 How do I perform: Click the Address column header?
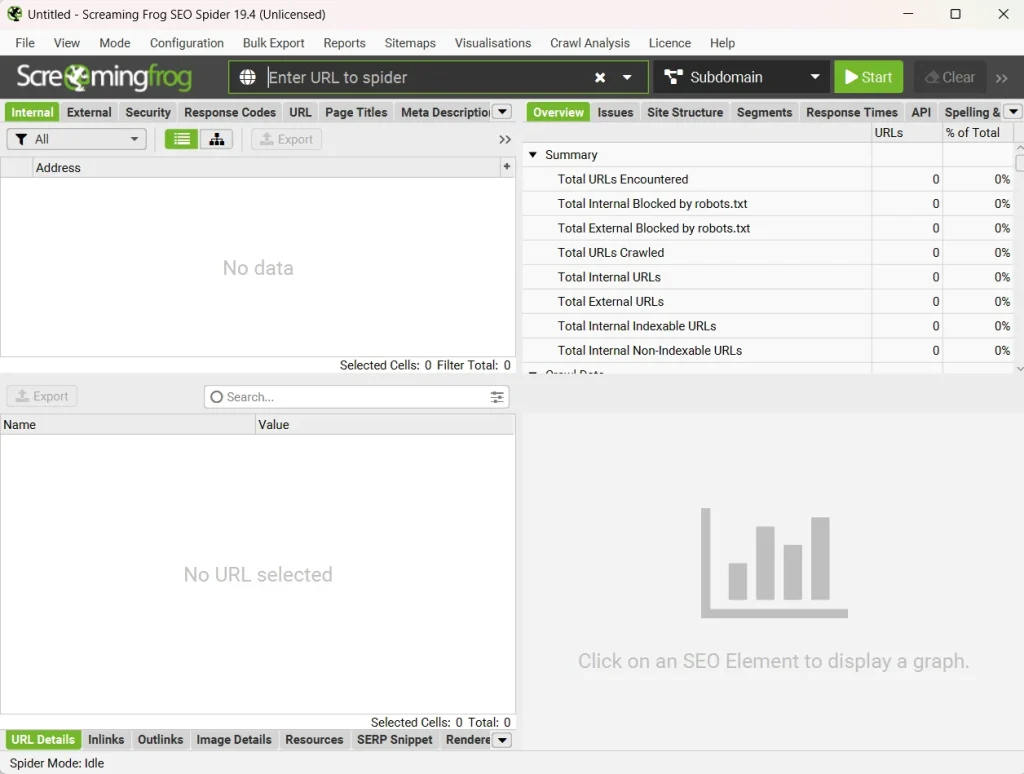[x=266, y=168]
